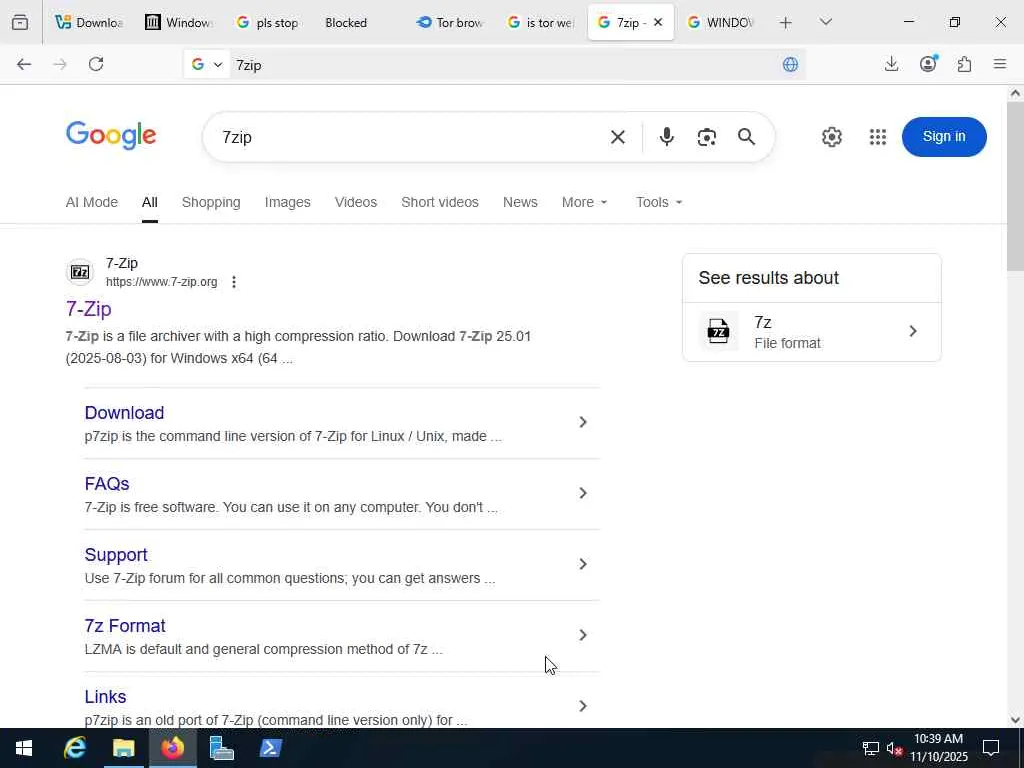Click the translate page icon in address bar
This screenshot has height=768, width=1024.
tap(790, 64)
